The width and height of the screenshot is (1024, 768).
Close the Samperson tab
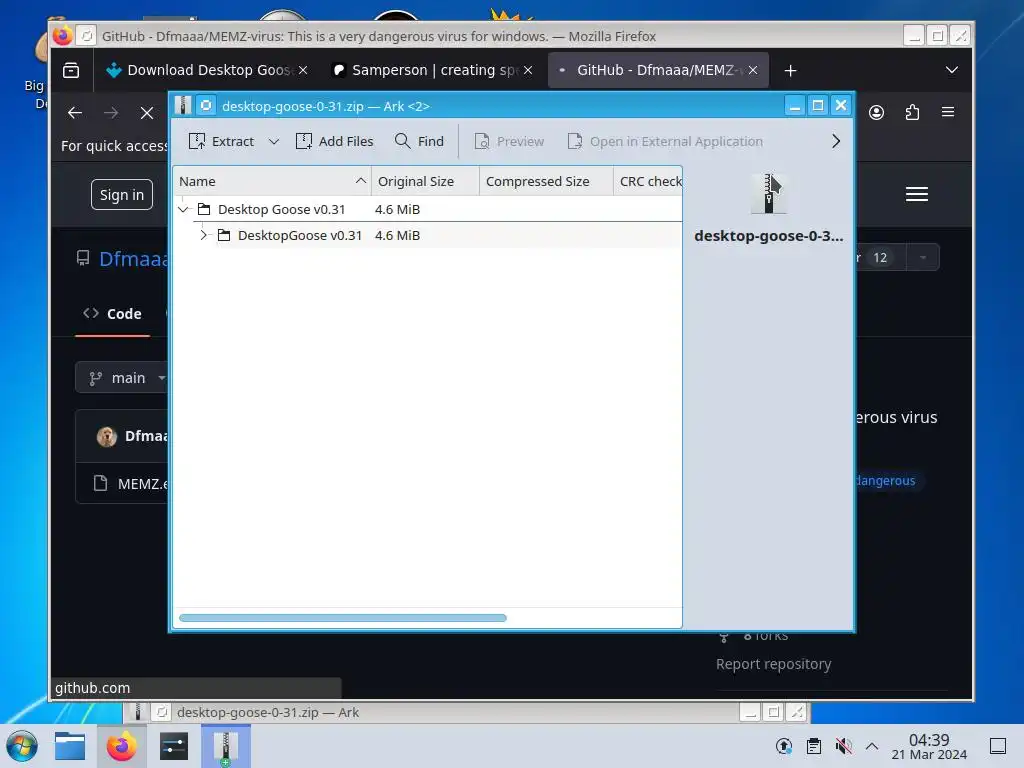[x=528, y=70]
